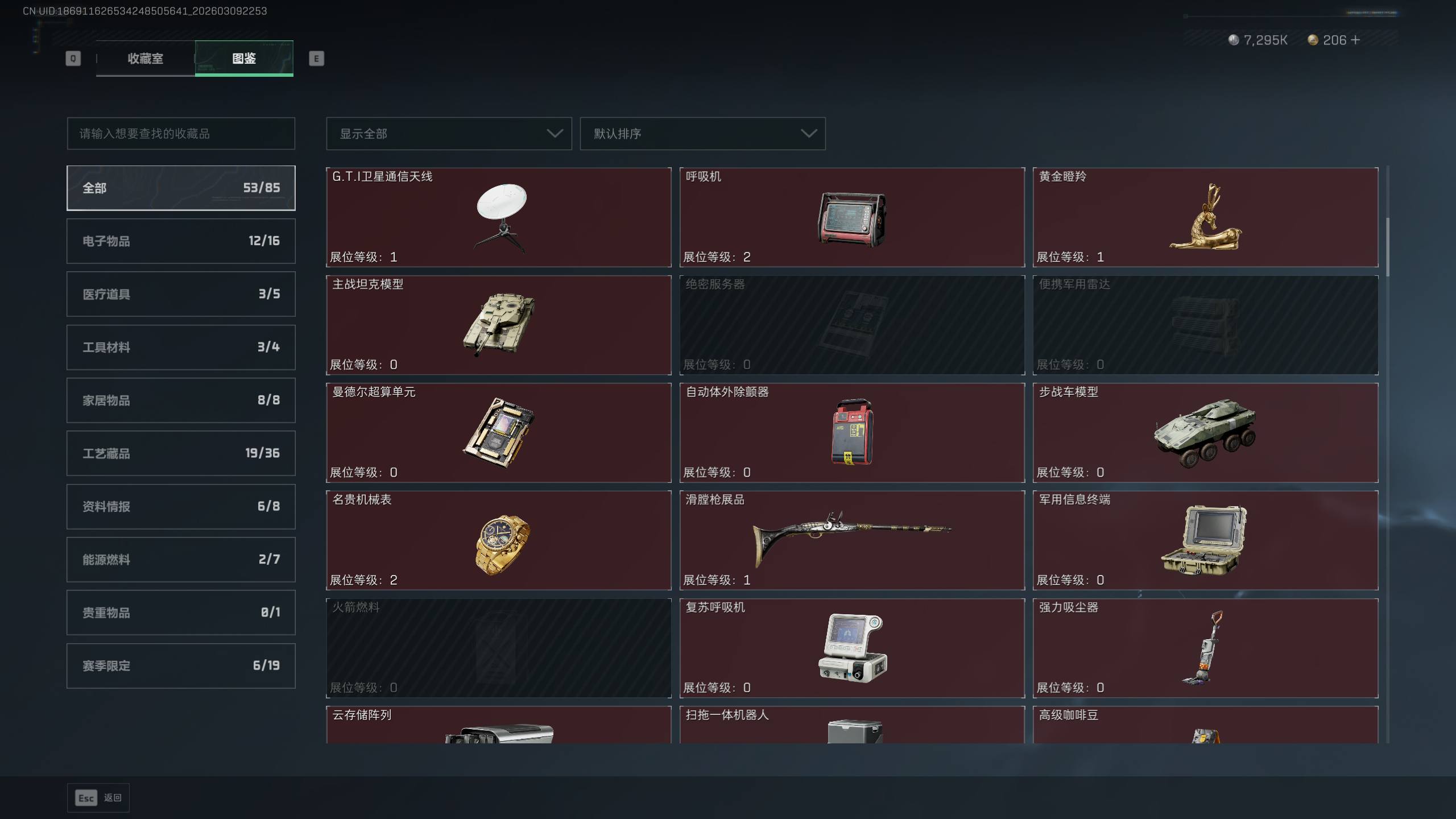Click the main battle tank model icon
Screen dimensions: 1456x819
click(499, 325)
